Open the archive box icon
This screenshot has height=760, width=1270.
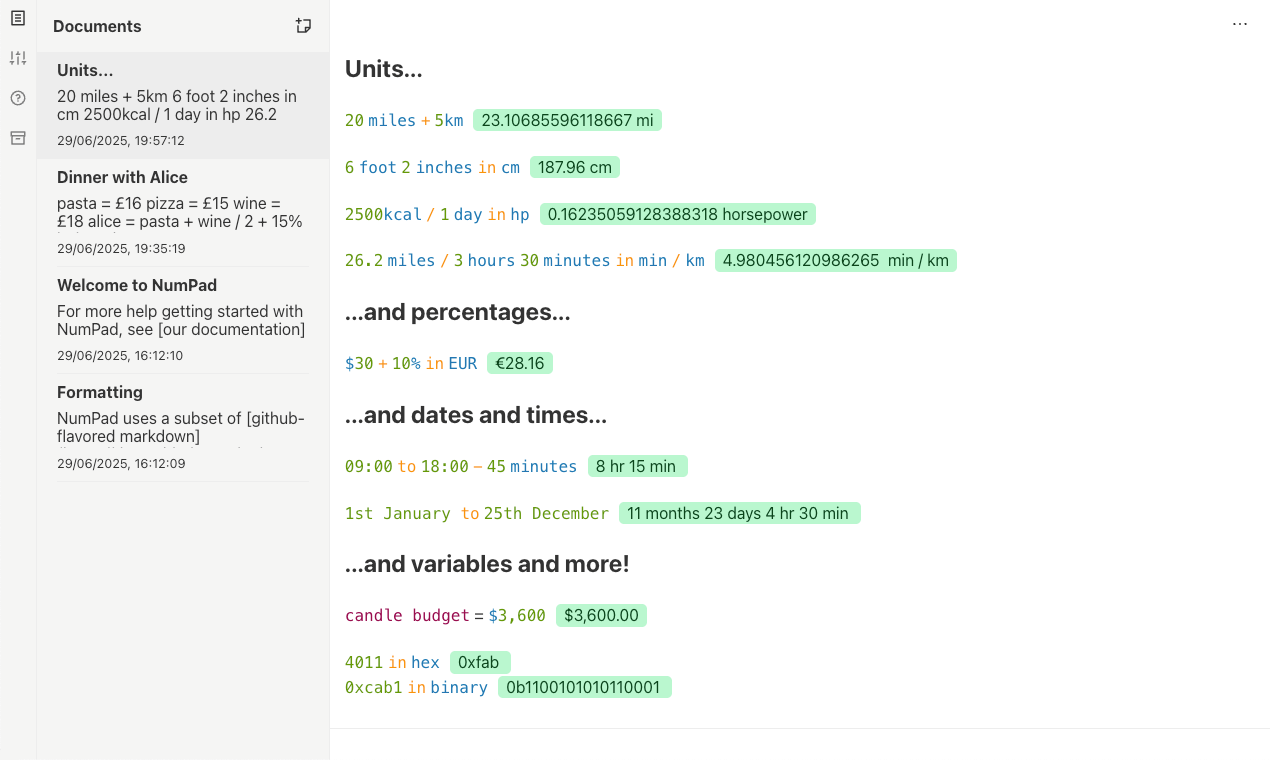[18, 138]
